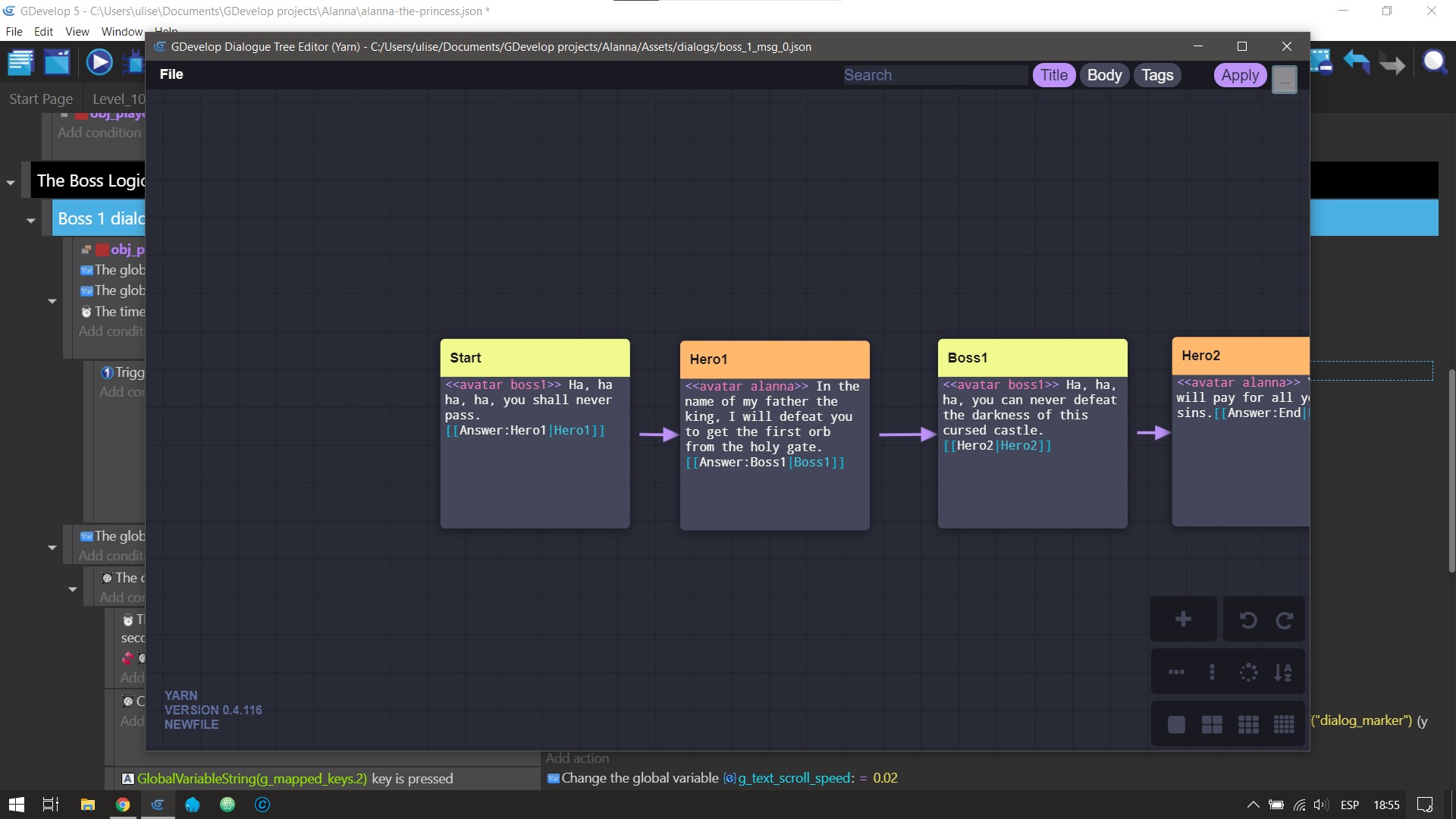Click the GDevelop toolbar undo arrow

1357,62
